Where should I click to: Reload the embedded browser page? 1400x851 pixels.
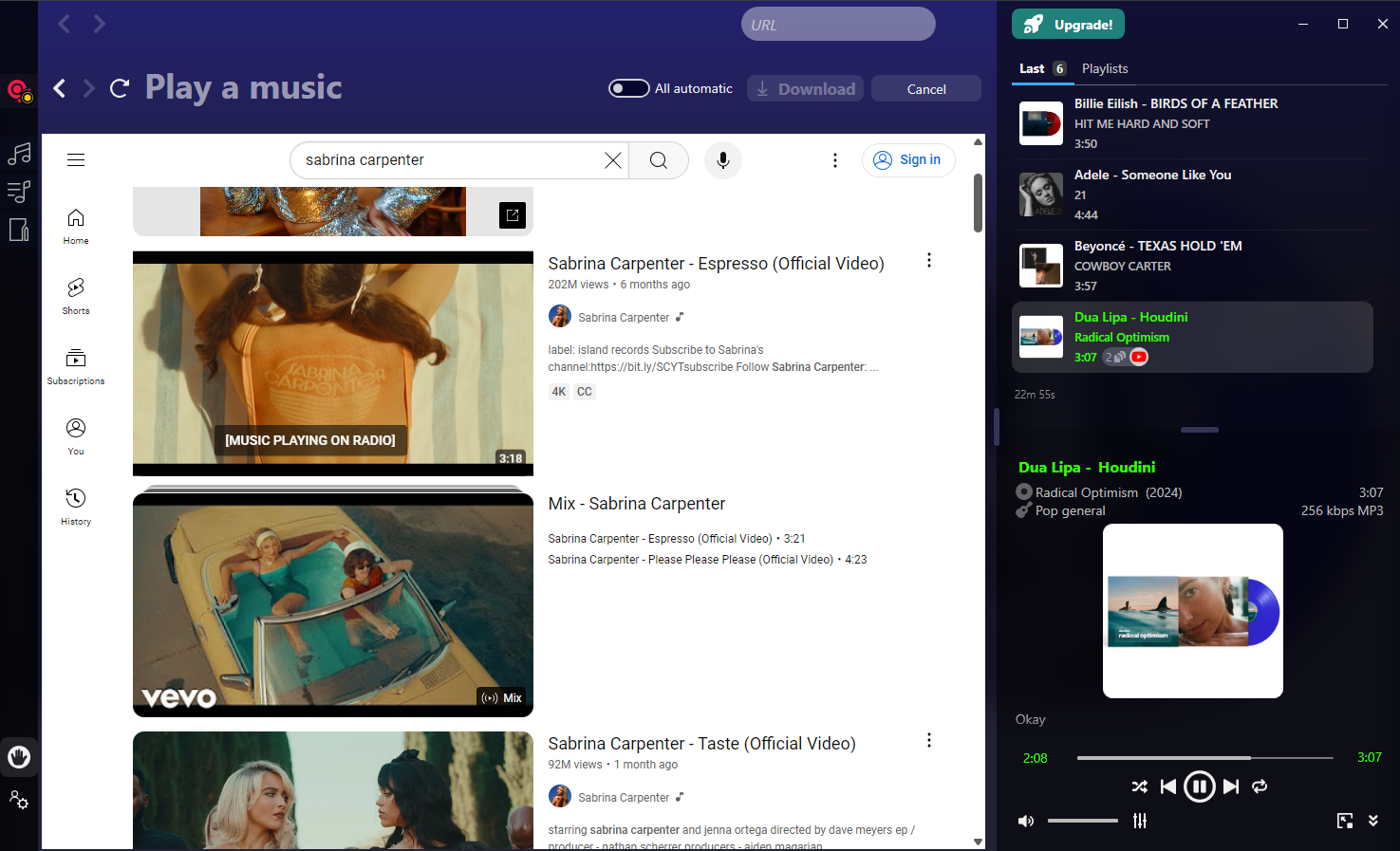(x=120, y=88)
